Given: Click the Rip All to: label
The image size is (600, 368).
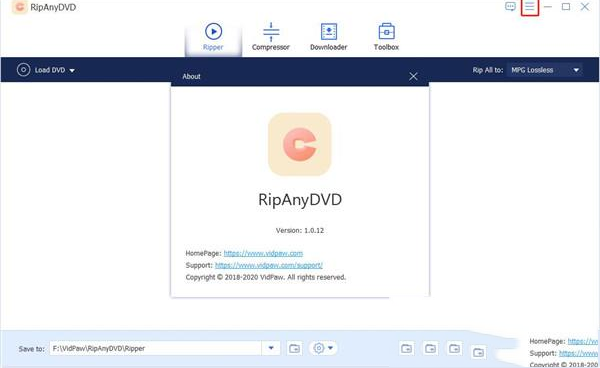Looking at the screenshot, I should (488, 70).
